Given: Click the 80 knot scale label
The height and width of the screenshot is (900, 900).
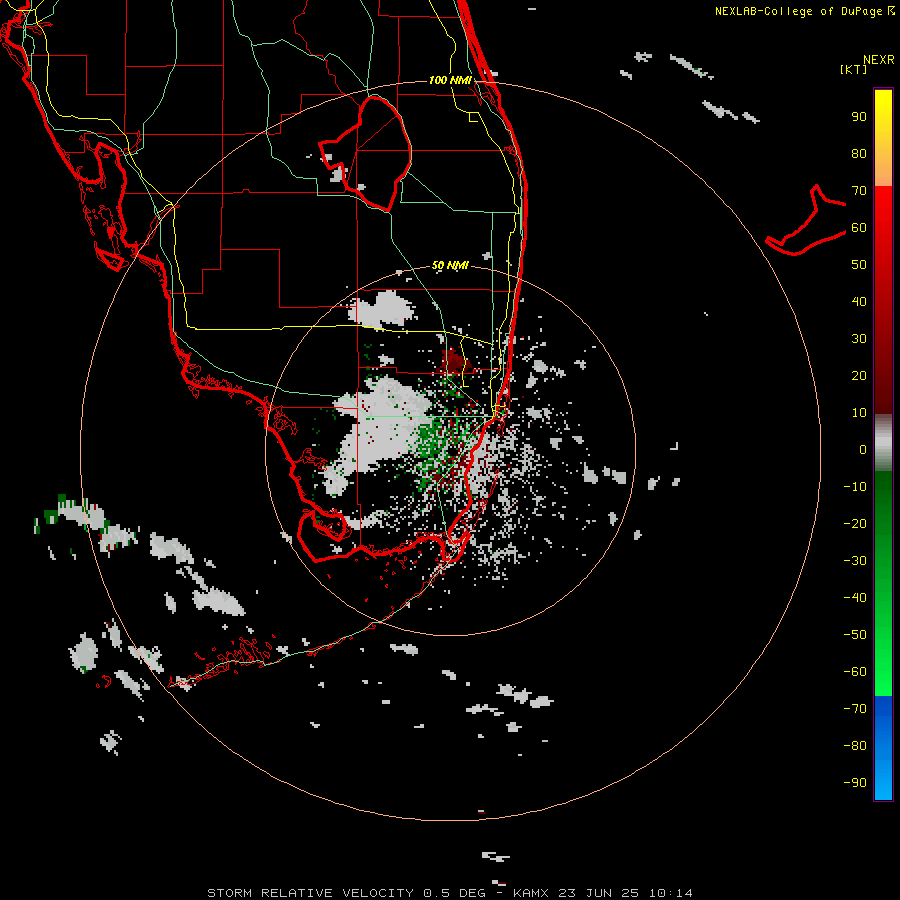Looking at the screenshot, I should (x=859, y=154).
